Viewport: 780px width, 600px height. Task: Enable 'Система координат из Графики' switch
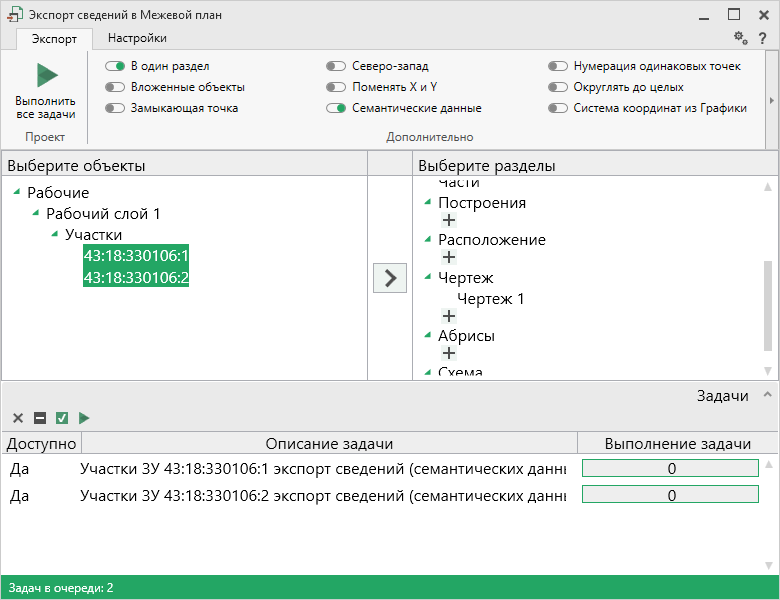[558, 108]
